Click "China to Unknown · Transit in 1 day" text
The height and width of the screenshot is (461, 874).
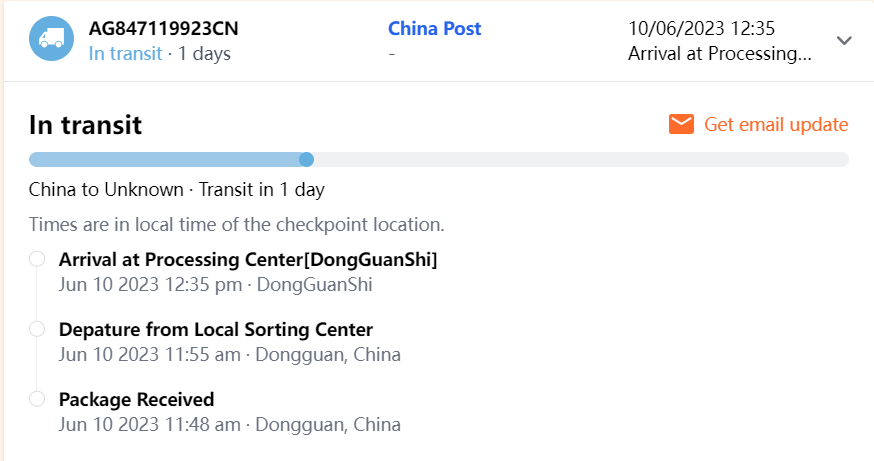(176, 189)
